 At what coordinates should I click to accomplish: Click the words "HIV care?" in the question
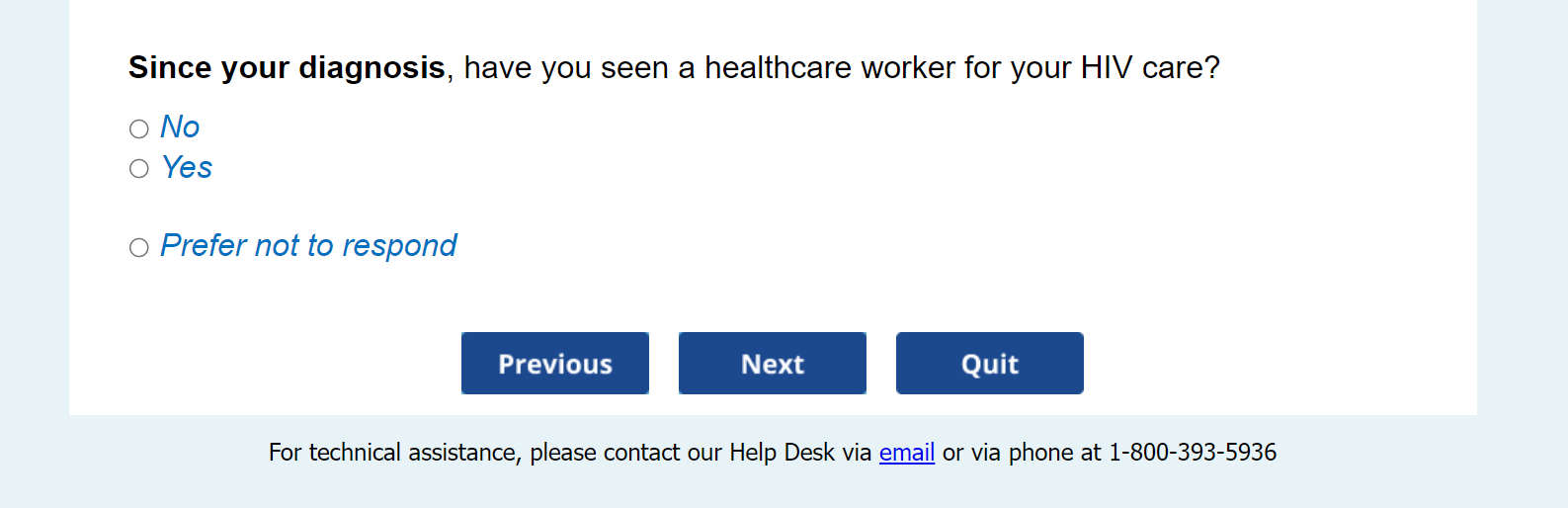pyautogui.click(x=1150, y=67)
